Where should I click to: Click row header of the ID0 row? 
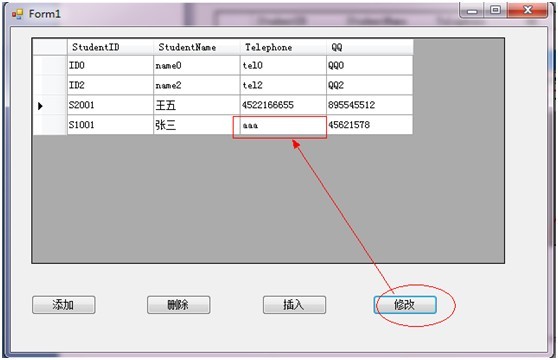[x=50, y=65]
